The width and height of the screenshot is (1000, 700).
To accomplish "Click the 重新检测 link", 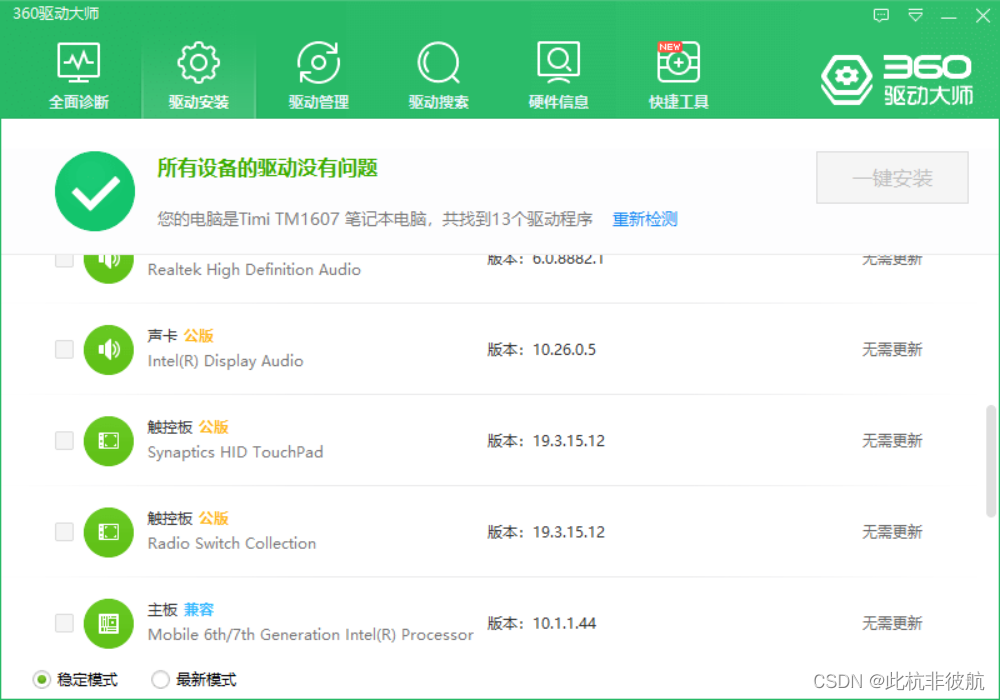I will pyautogui.click(x=645, y=219).
